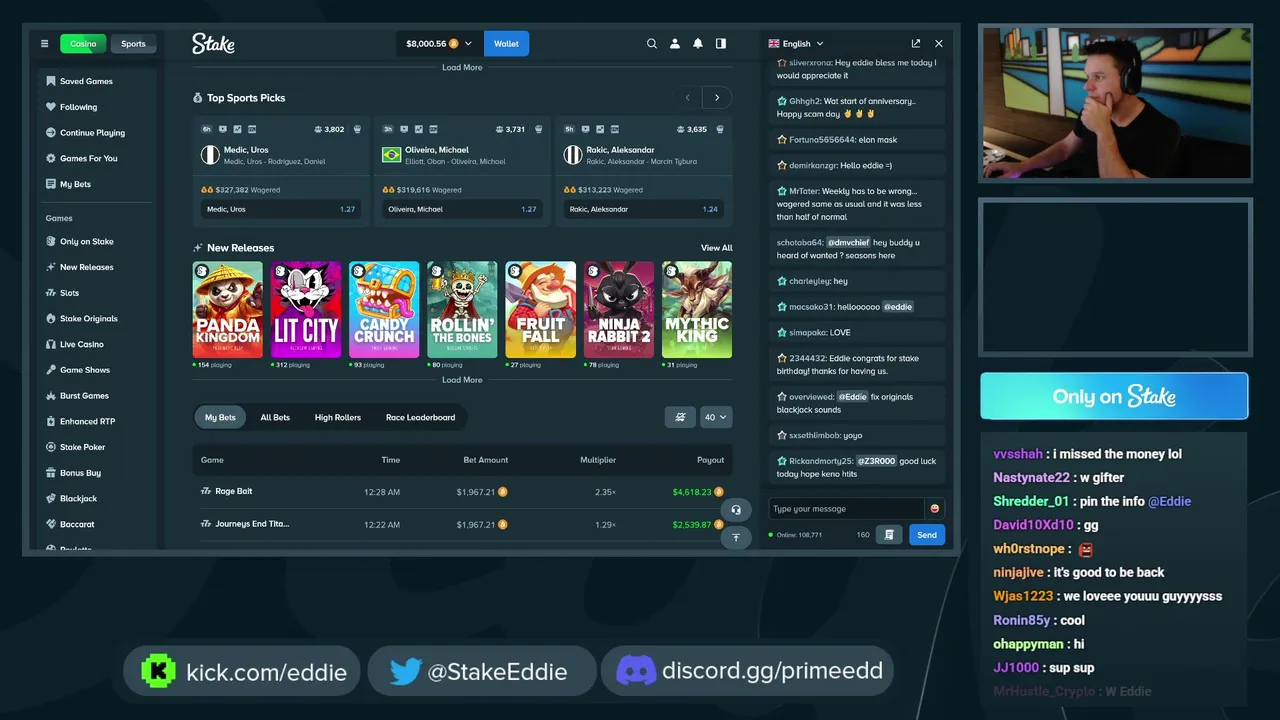
Task: Open the Journeys End Tita... bet row
Action: (462, 524)
